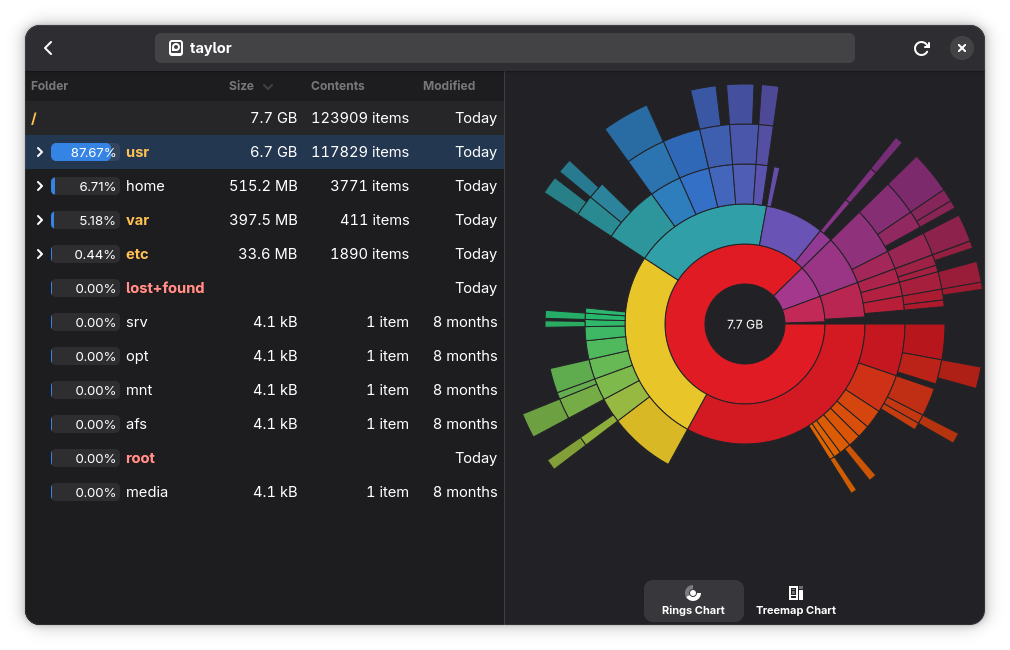The height and width of the screenshot is (650, 1010).
Task: Click the 33.6 MB size value
Action: 268,254
